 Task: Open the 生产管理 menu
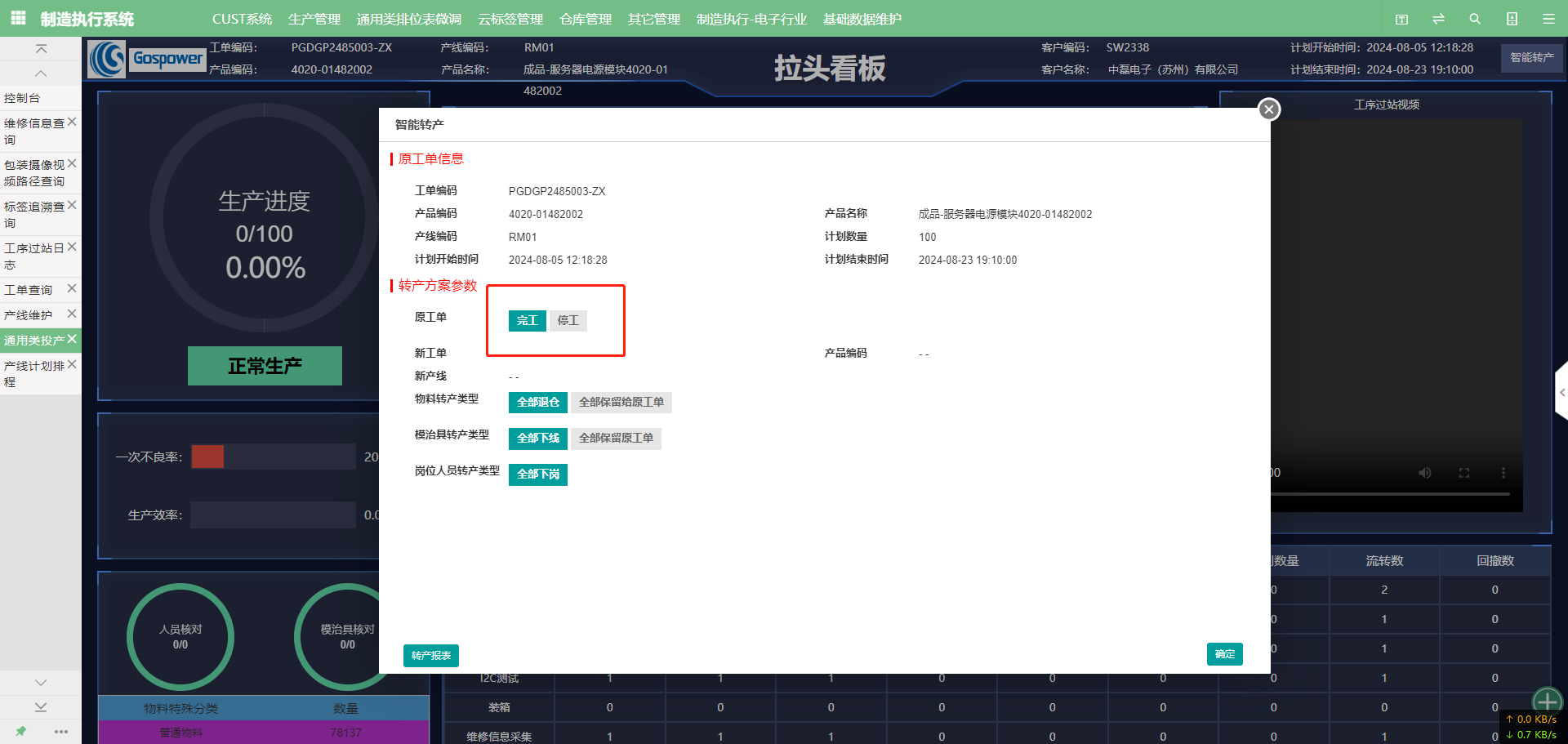[x=314, y=19]
